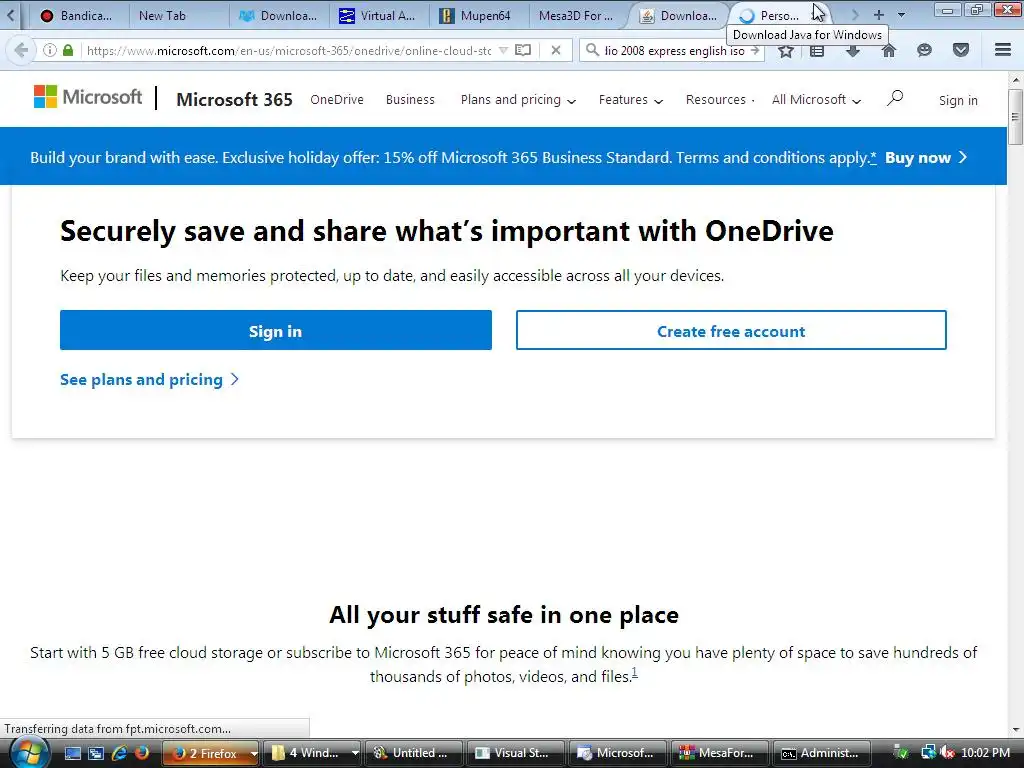The width and height of the screenshot is (1024, 768).
Task: Expand Plans and pricing menu
Action: tap(518, 100)
